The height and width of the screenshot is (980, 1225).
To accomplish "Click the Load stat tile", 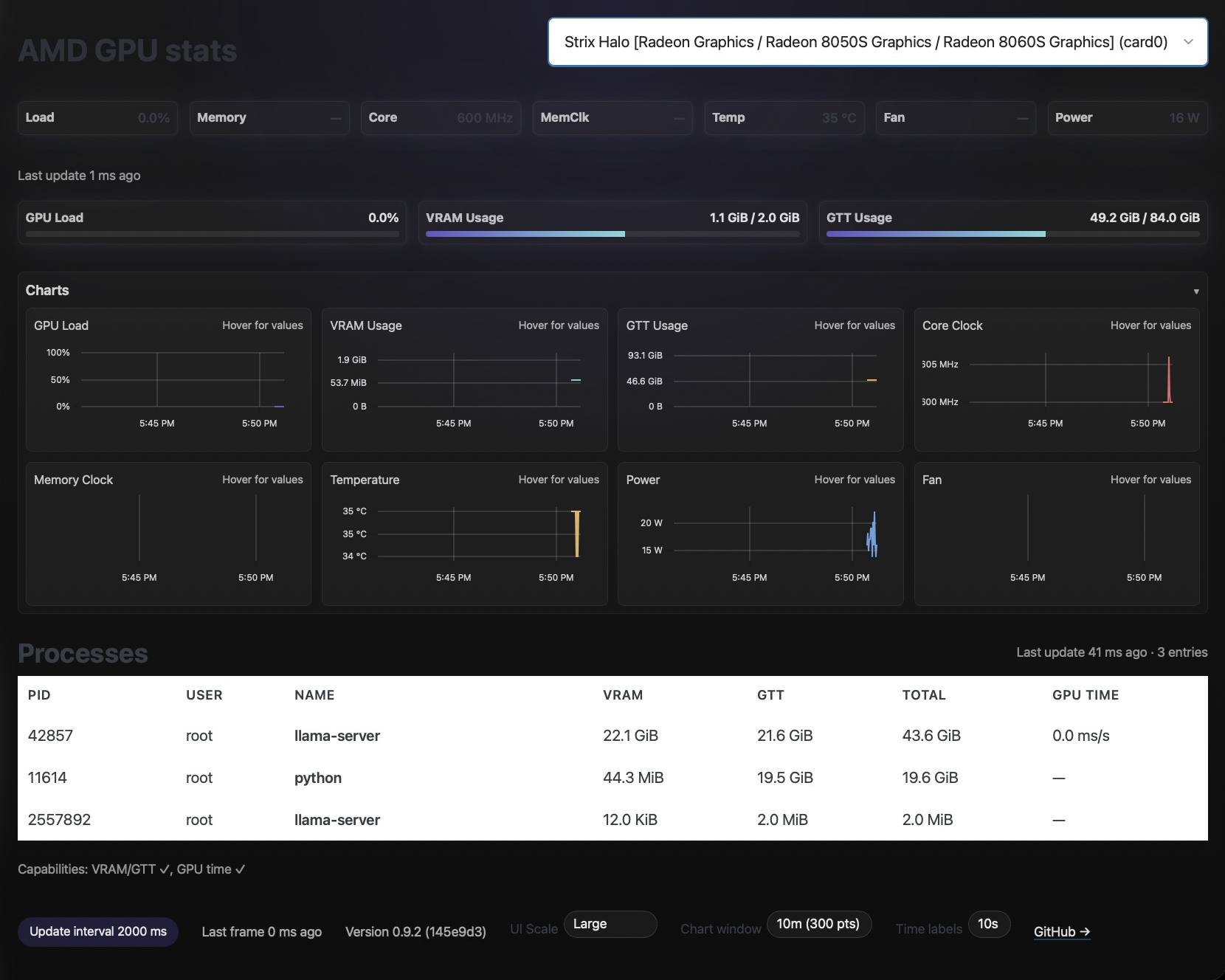I will pyautogui.click(x=97, y=118).
